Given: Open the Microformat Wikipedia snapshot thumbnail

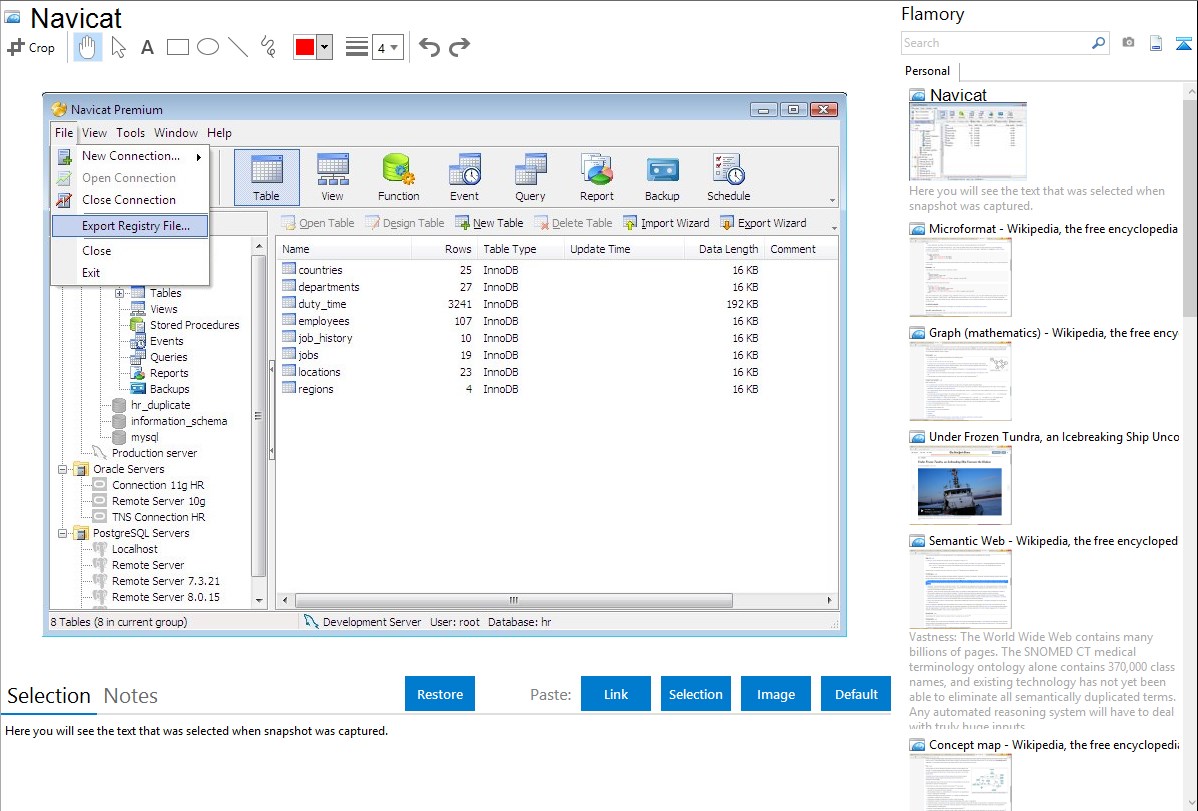Looking at the screenshot, I should tap(961, 277).
